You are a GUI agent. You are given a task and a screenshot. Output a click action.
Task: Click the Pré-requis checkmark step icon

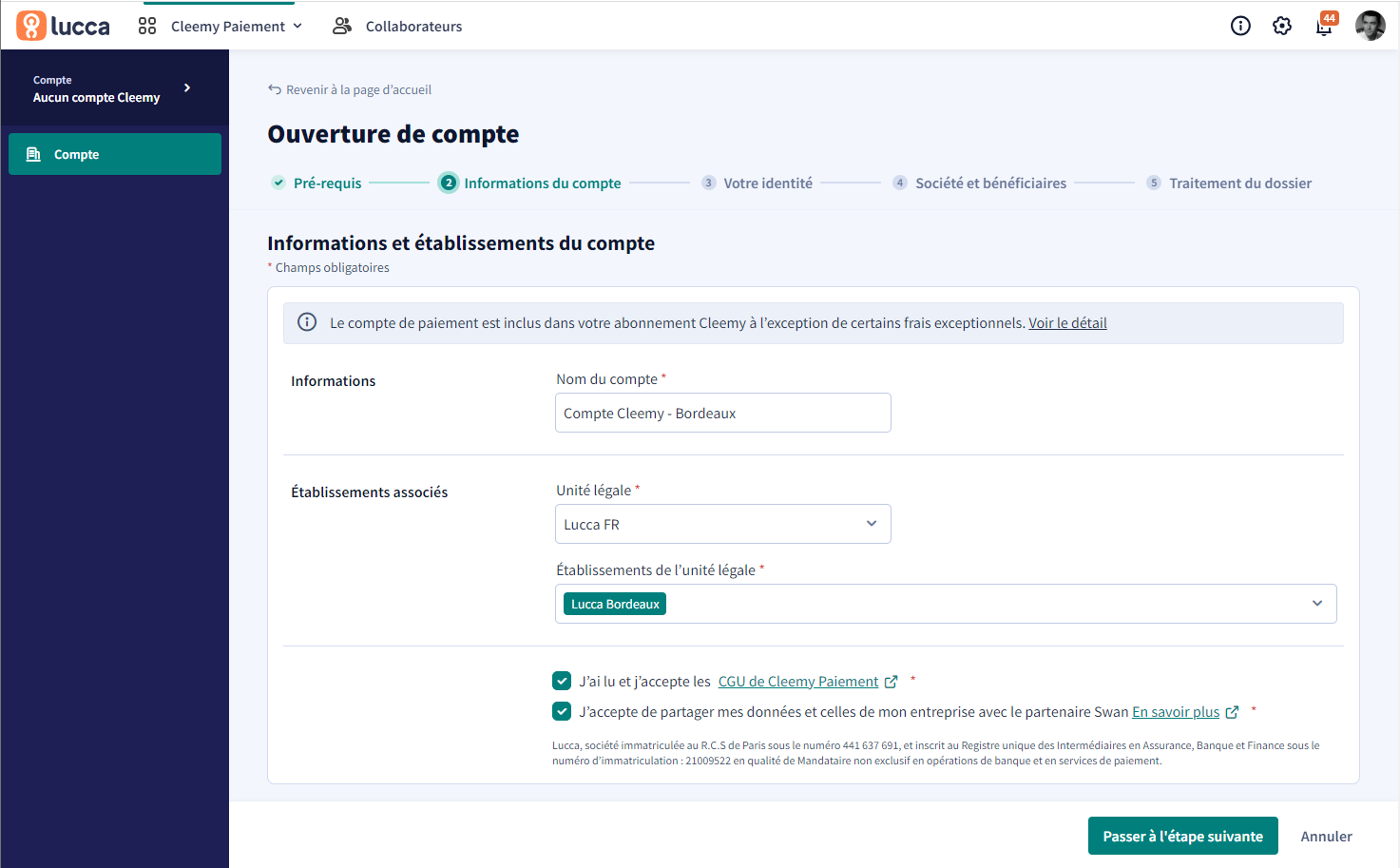(x=278, y=183)
